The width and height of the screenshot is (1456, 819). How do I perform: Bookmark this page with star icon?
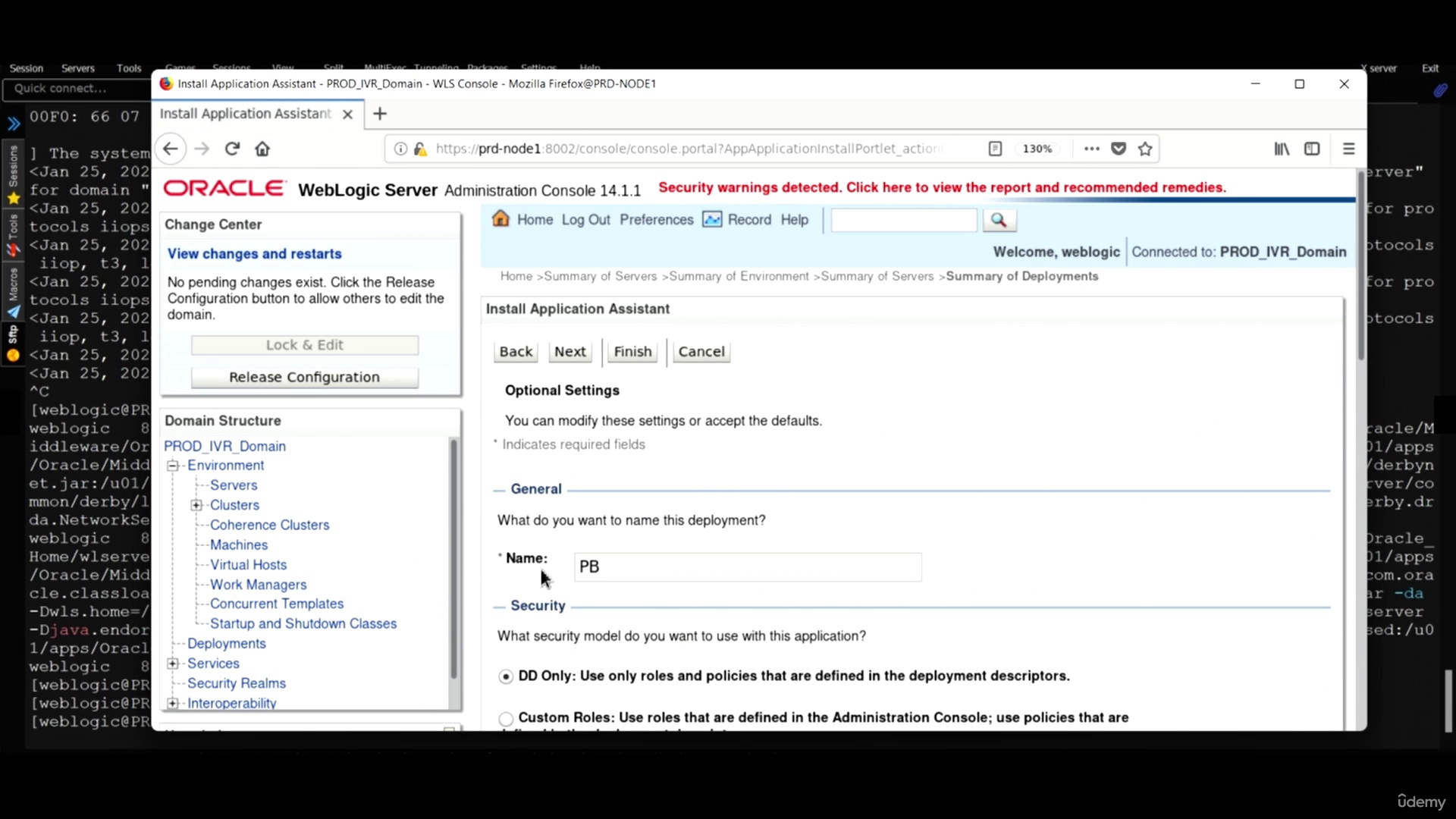(1145, 149)
